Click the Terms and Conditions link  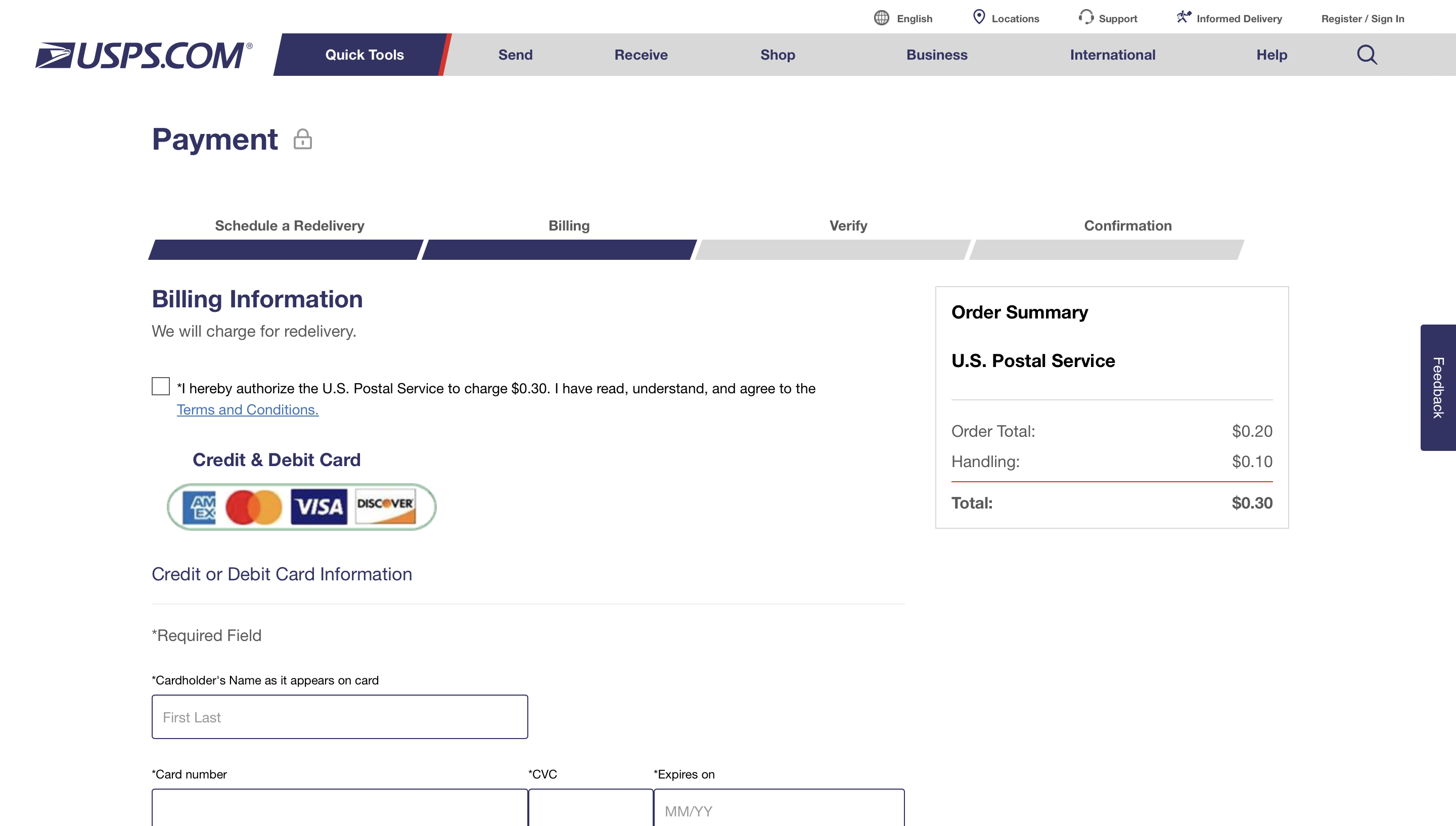pyautogui.click(x=246, y=409)
